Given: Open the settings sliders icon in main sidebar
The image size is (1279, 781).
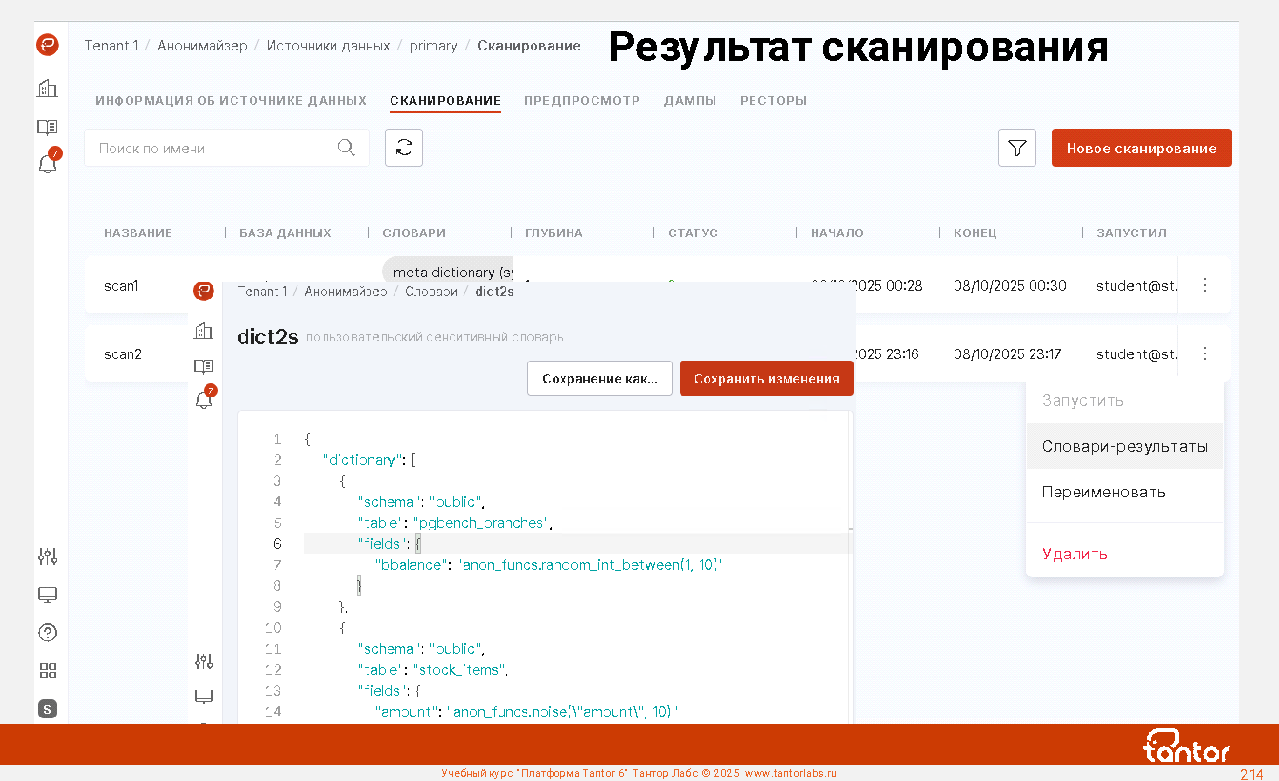Looking at the screenshot, I should click(47, 557).
